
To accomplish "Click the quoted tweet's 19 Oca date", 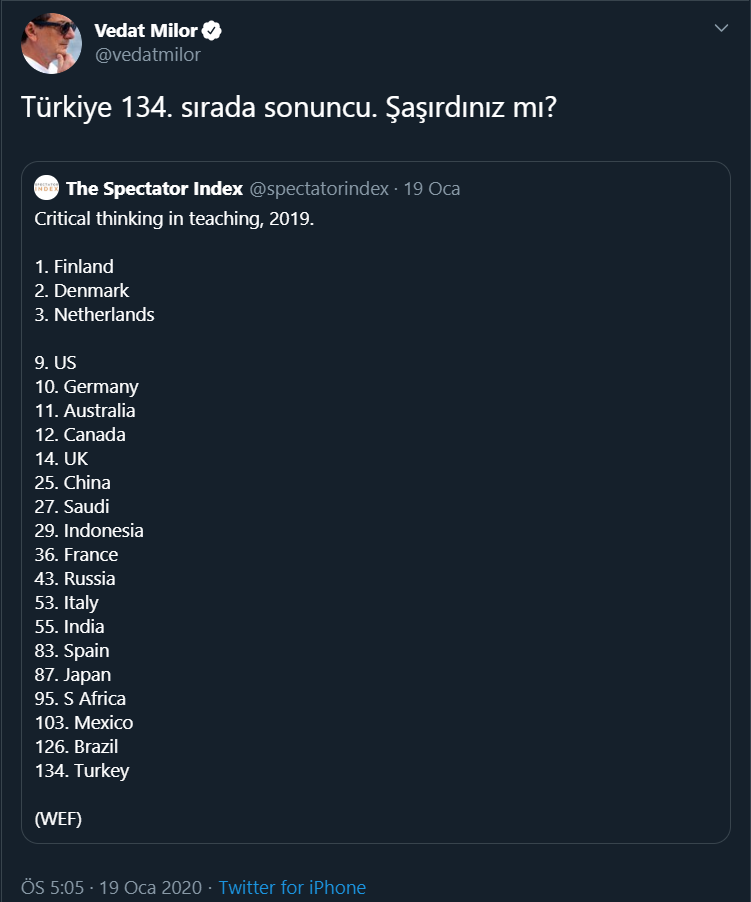I will pyautogui.click(x=431, y=188).
